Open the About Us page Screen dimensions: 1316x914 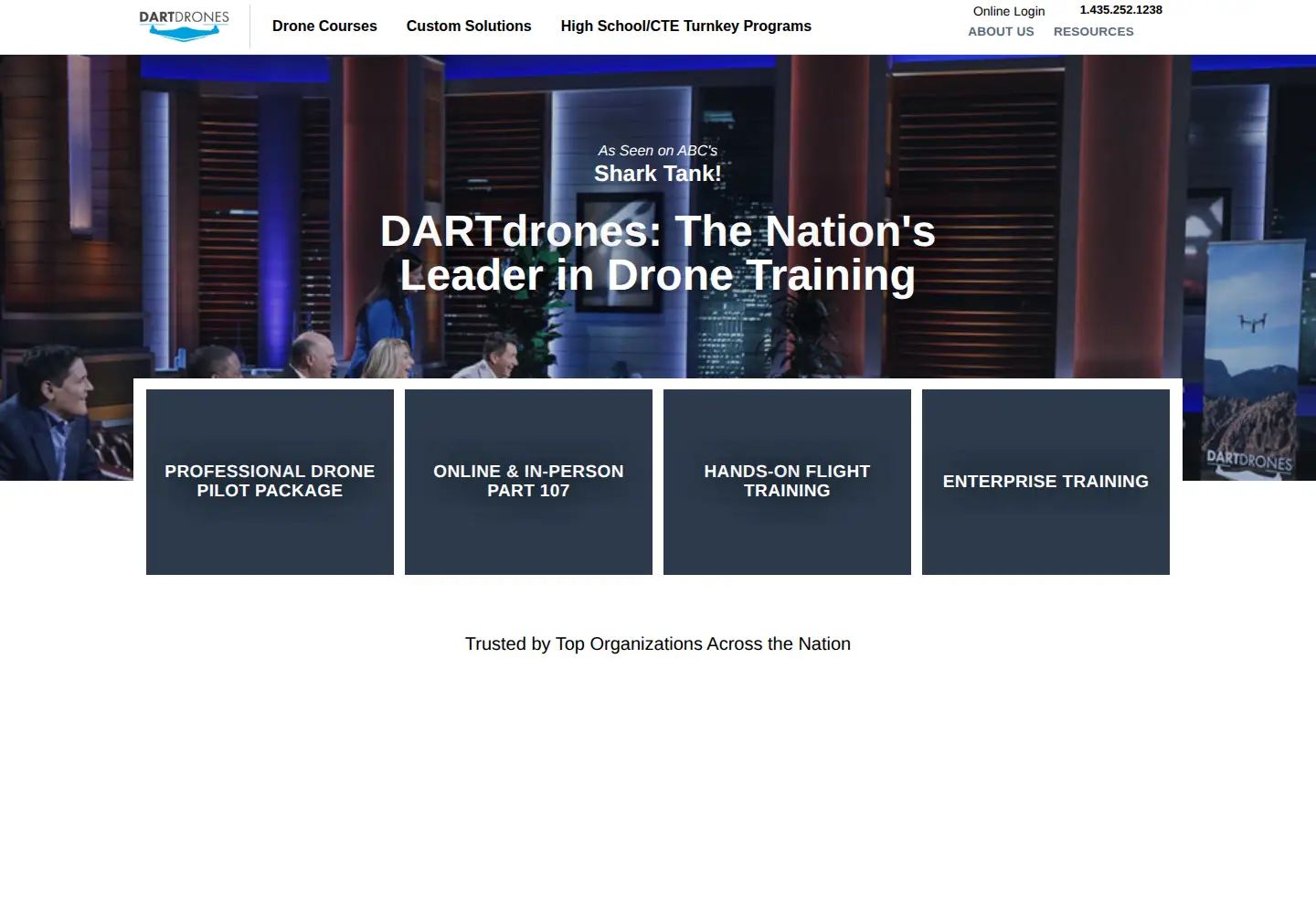[1002, 31]
